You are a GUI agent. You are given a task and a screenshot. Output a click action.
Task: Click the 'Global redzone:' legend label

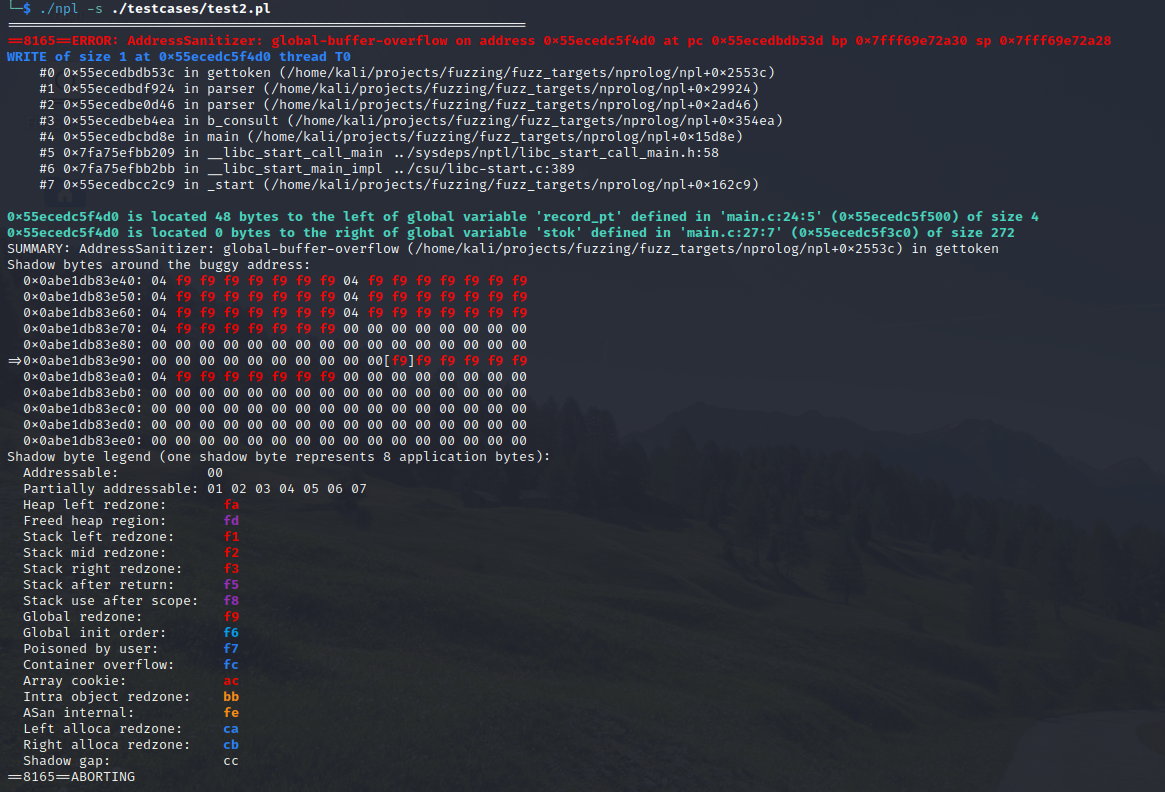[x=82, y=616]
